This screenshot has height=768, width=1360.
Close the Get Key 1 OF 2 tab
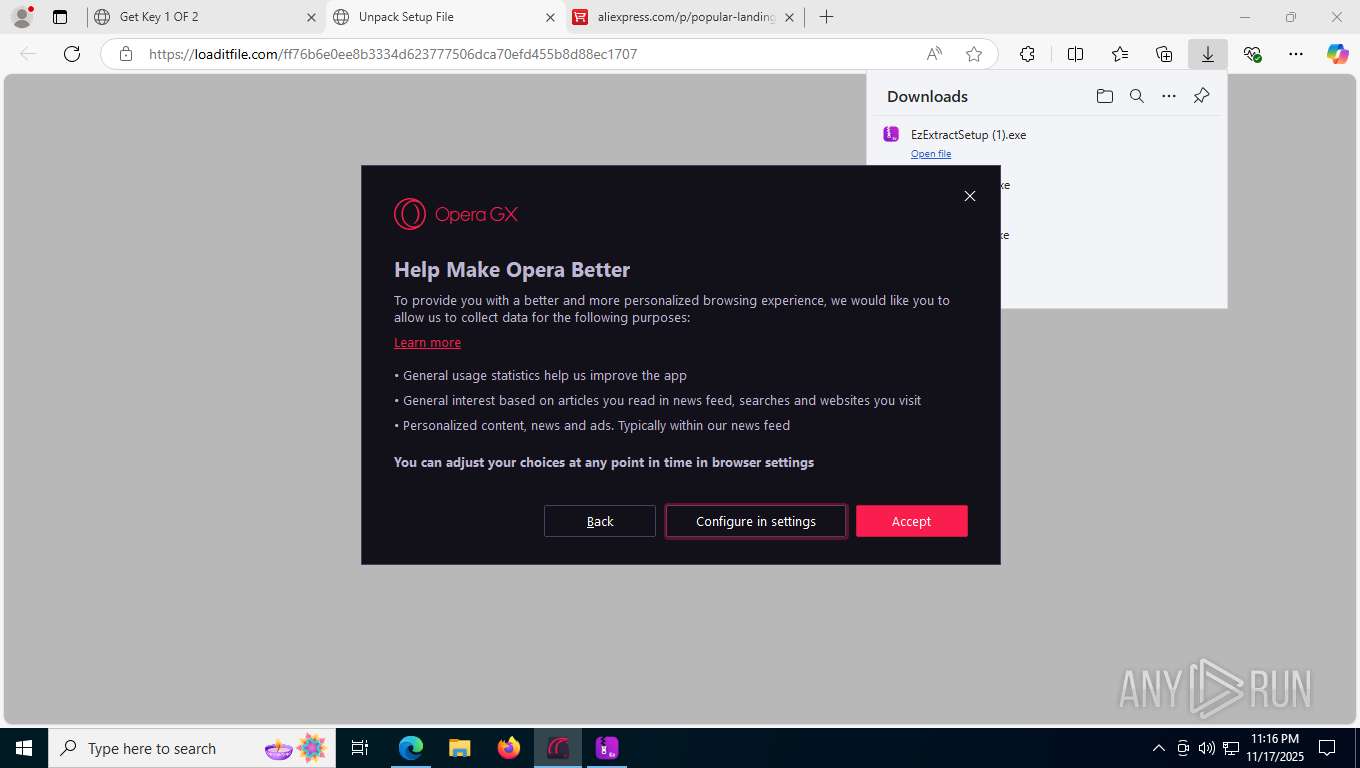coord(311,17)
